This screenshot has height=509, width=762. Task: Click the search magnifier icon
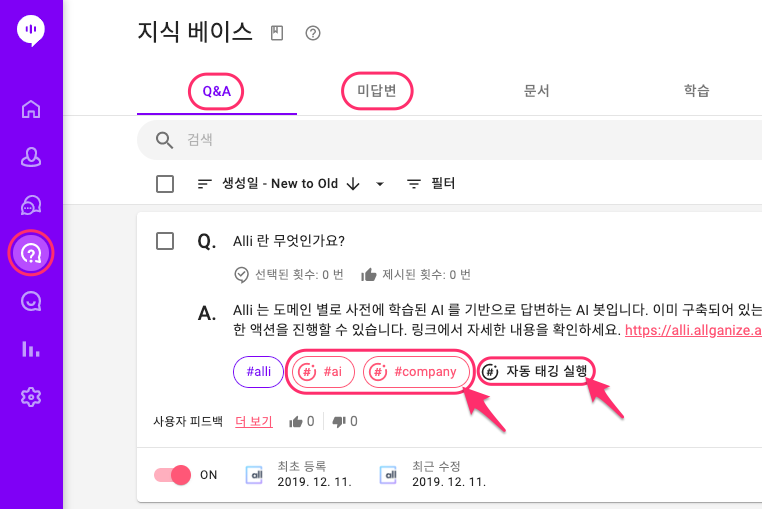click(164, 140)
